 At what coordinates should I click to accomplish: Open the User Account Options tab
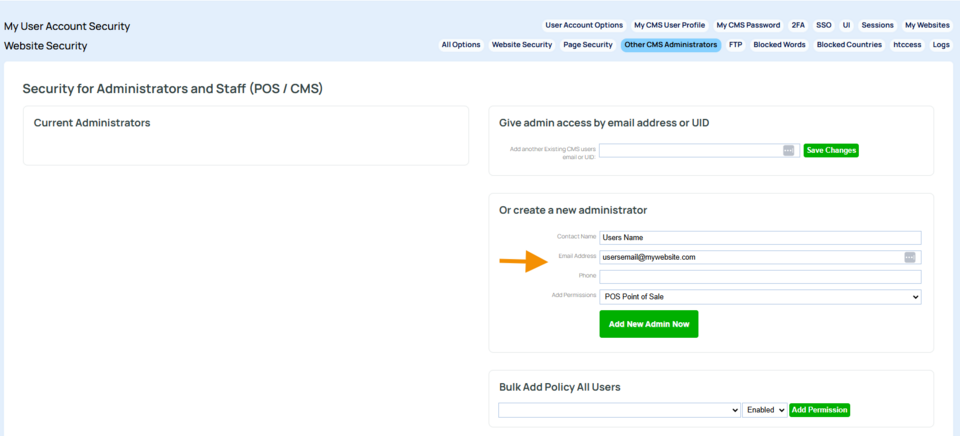(x=584, y=25)
